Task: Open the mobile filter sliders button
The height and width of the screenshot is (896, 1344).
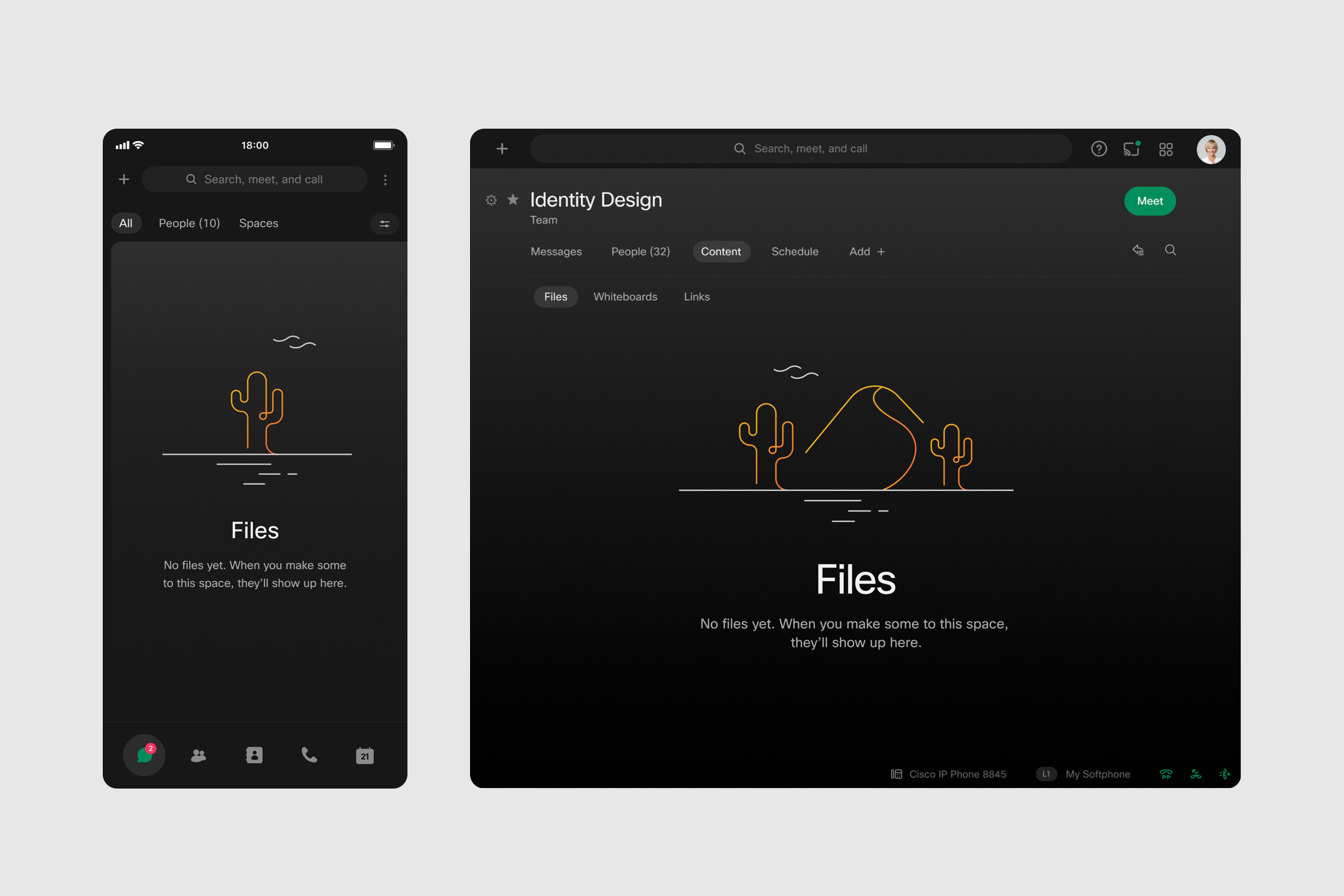Action: (384, 224)
